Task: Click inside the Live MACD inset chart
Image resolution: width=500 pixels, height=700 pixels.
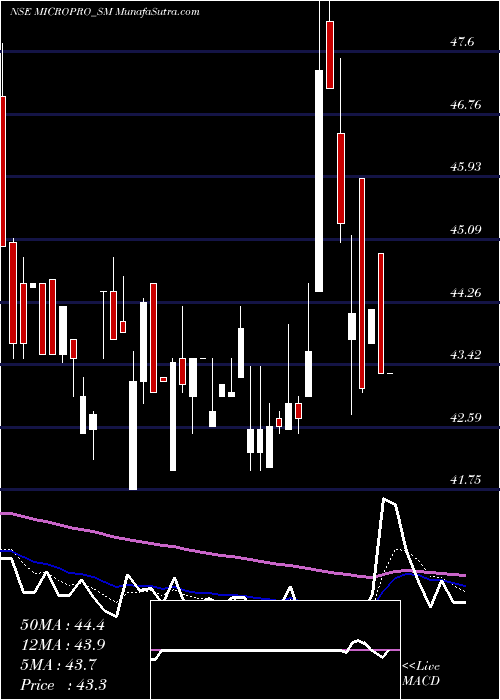Action: (275, 650)
